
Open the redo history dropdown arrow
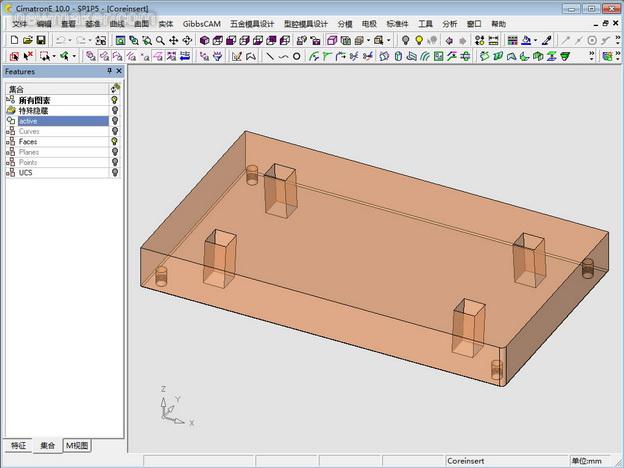[x=92, y=40]
